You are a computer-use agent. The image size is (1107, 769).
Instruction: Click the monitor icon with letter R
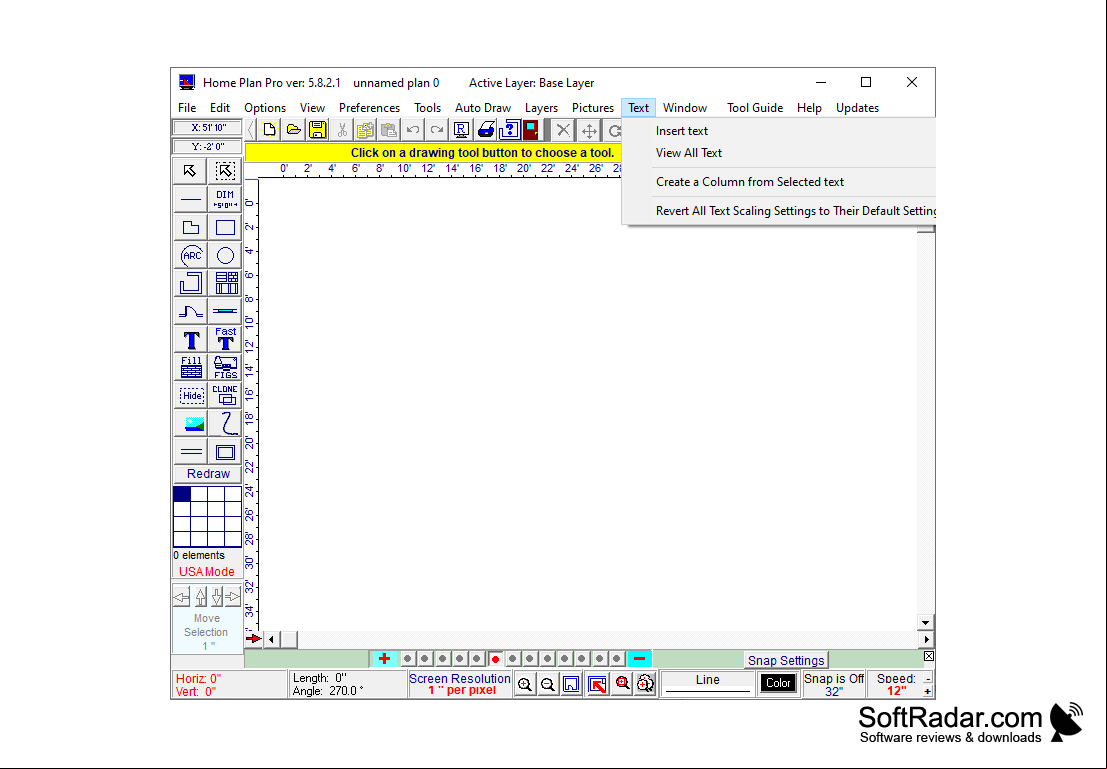461,130
